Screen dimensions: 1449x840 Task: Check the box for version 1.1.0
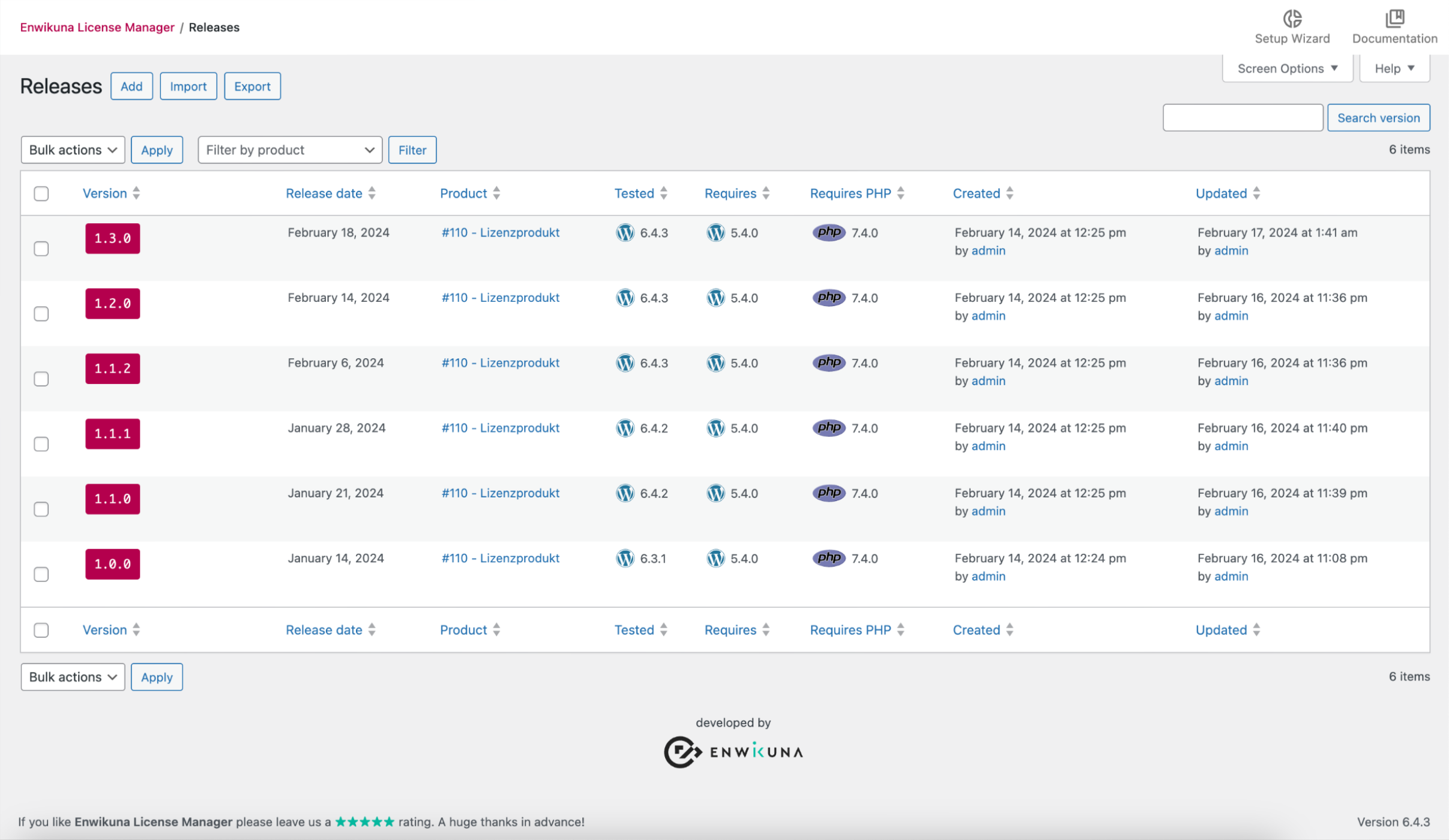41,509
